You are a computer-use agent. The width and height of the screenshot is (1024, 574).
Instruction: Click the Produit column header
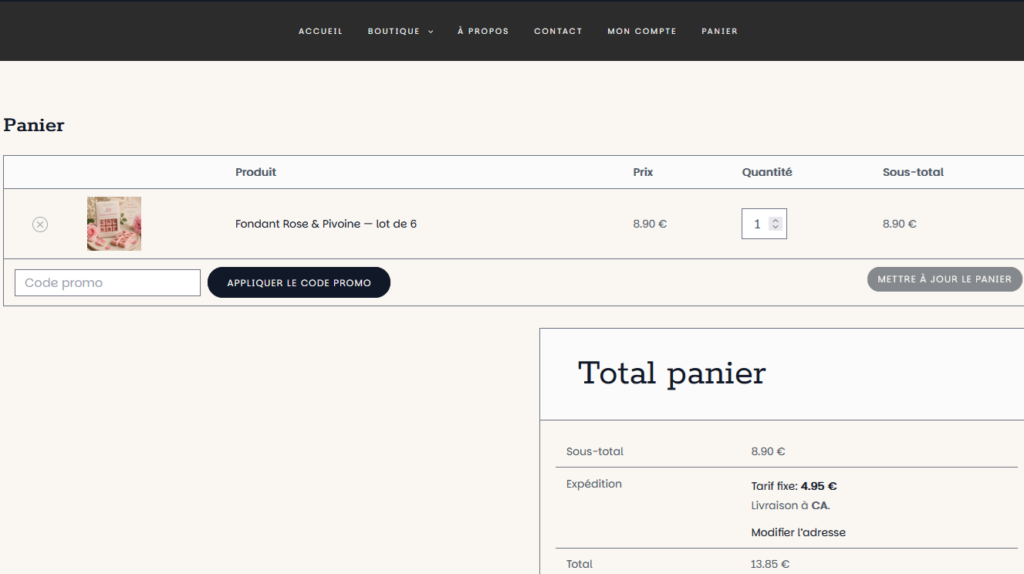click(255, 172)
